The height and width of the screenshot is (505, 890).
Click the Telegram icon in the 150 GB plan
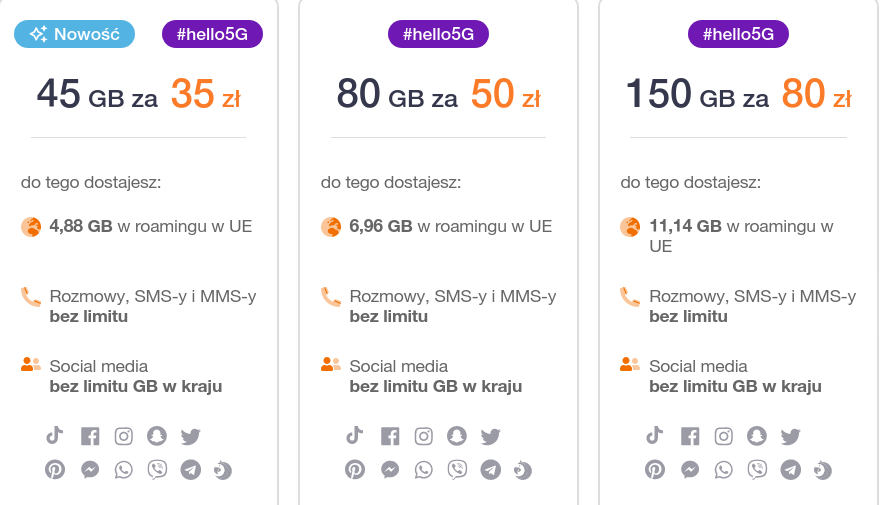pos(790,469)
